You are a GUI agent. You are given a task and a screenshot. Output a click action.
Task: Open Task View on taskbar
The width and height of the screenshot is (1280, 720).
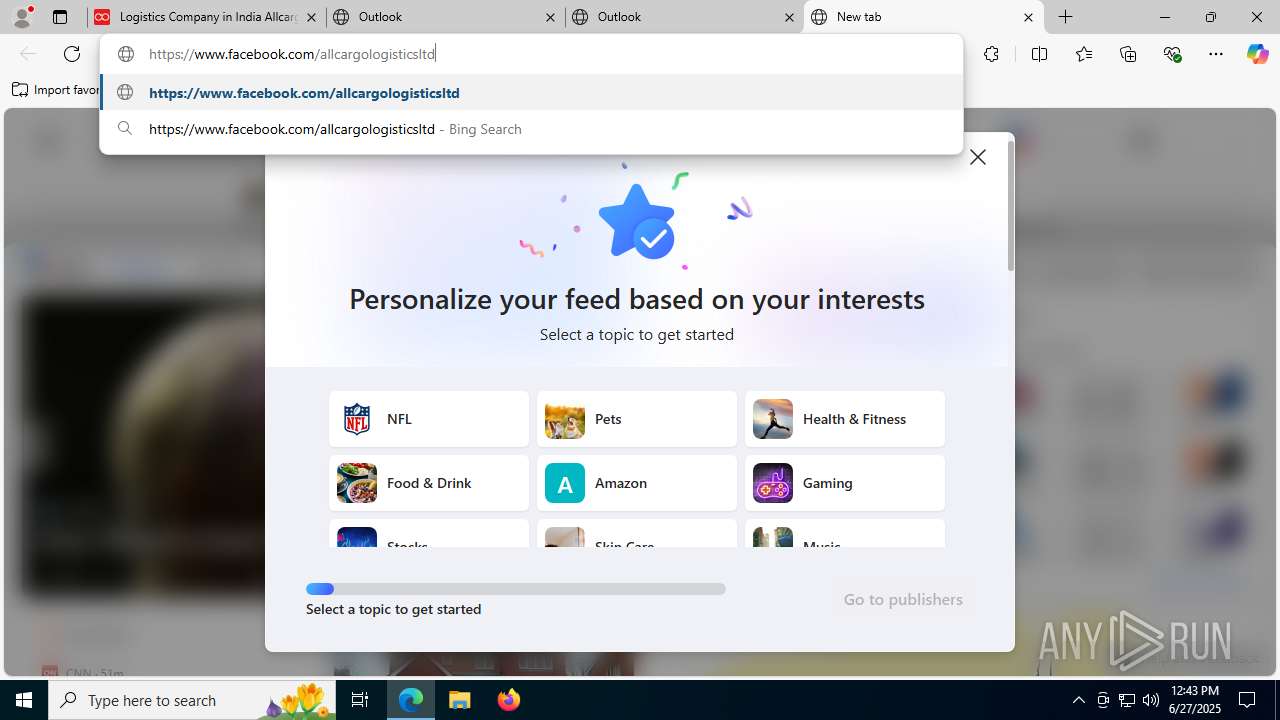click(x=360, y=700)
